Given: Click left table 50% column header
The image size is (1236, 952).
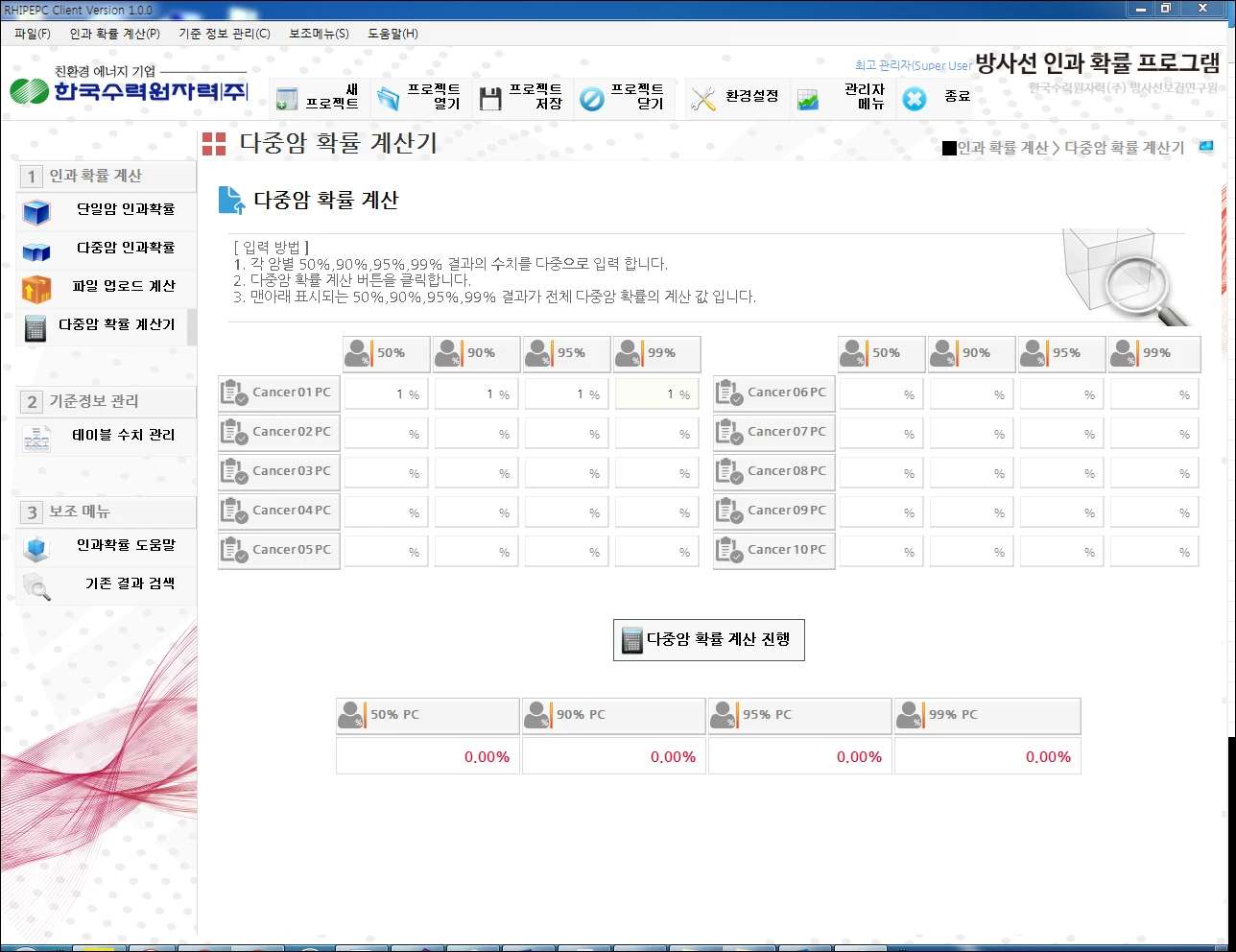Looking at the screenshot, I should click(x=387, y=354).
